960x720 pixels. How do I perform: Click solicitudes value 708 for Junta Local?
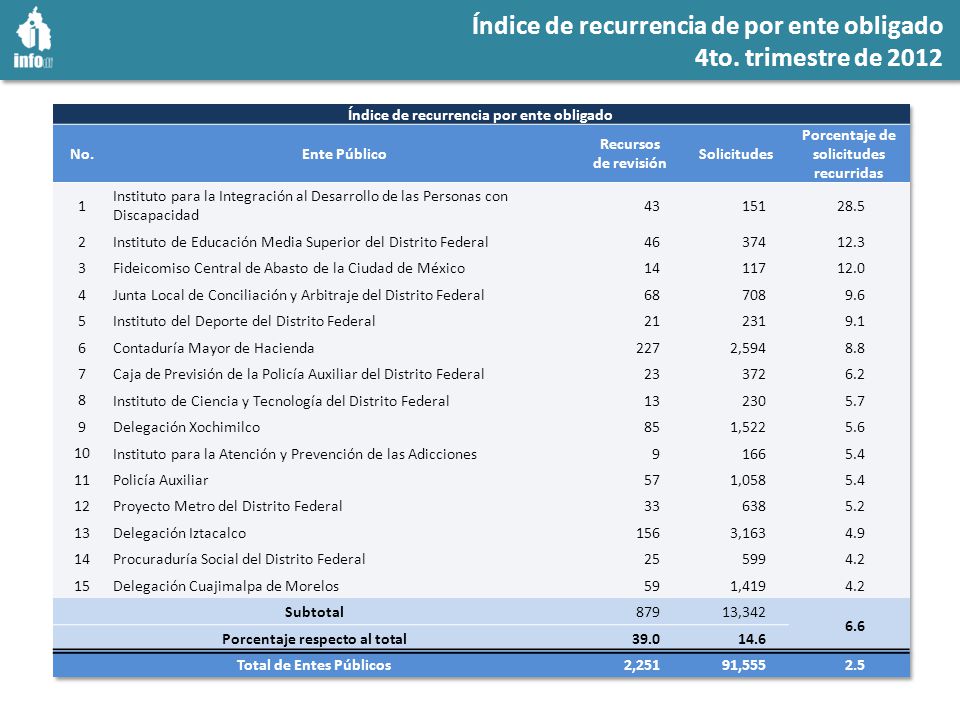(754, 295)
